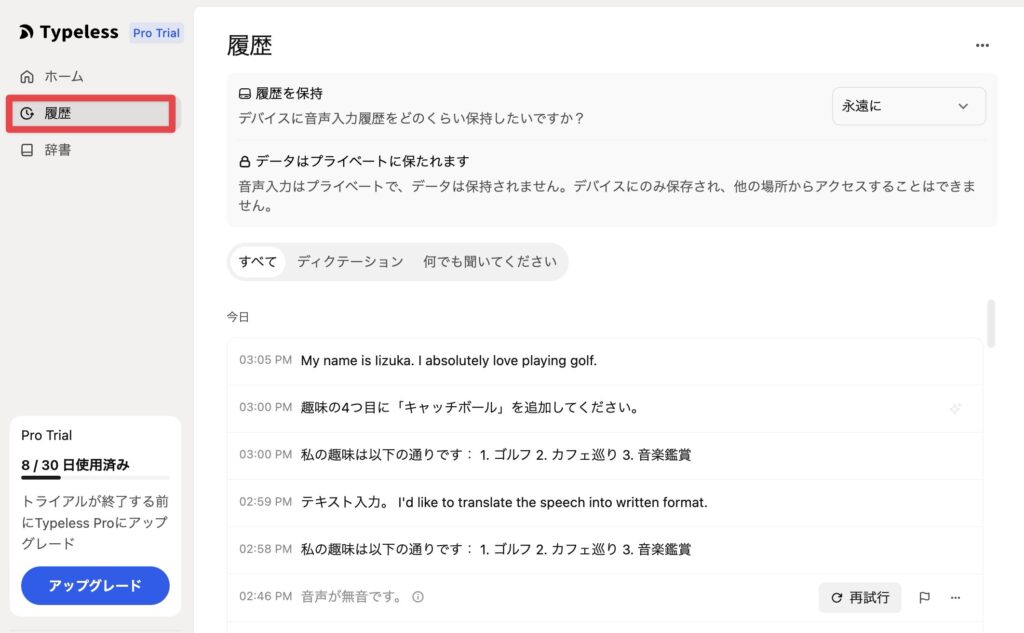Click the flag icon on 02:46 PM entry
Viewport: 1024px width, 633px height.
coord(924,598)
